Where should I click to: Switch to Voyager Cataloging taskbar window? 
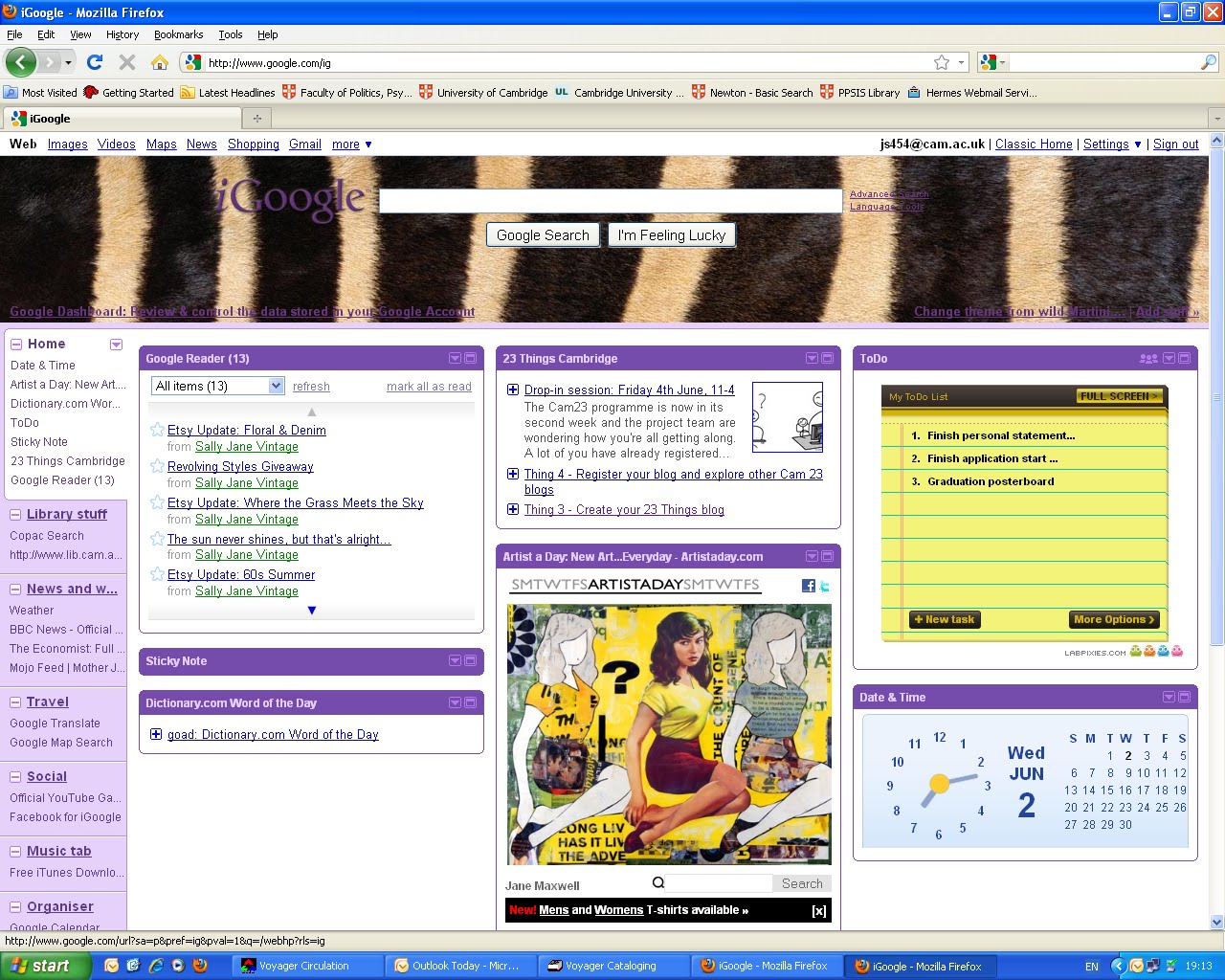(x=614, y=966)
